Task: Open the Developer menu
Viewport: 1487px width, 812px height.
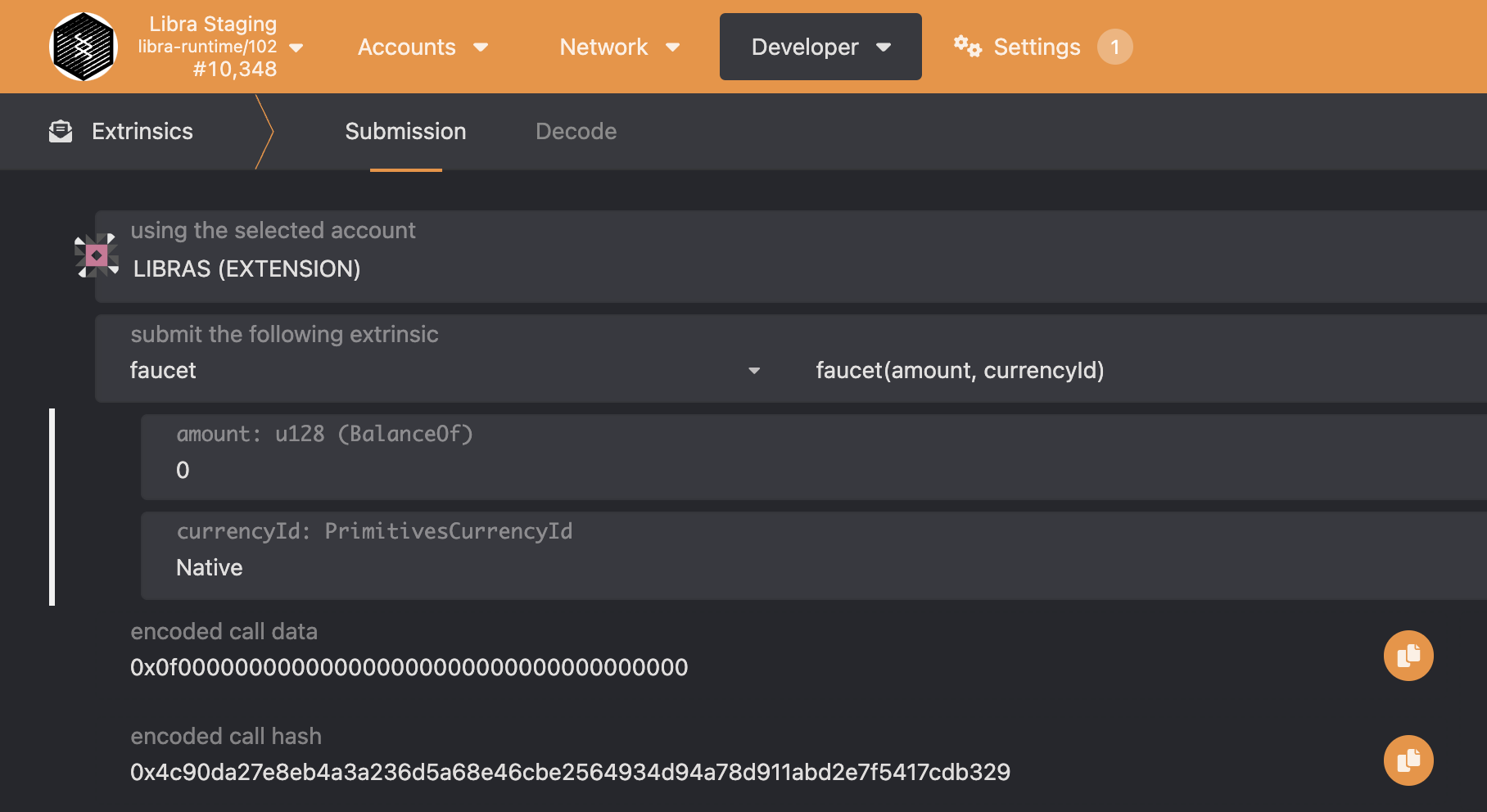Action: click(820, 47)
